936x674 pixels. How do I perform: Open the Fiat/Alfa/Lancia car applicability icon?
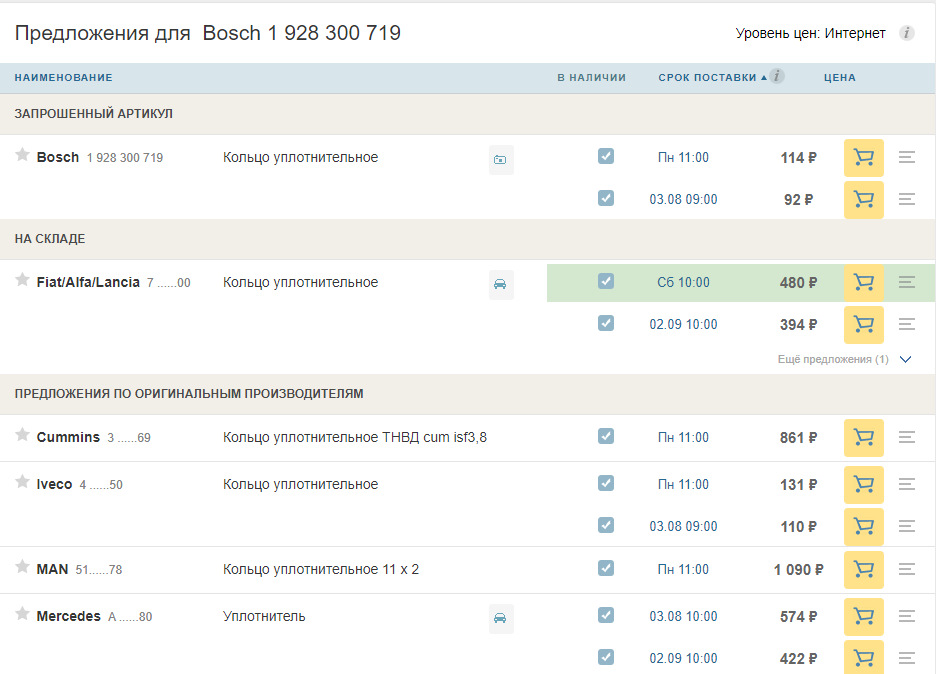point(500,284)
